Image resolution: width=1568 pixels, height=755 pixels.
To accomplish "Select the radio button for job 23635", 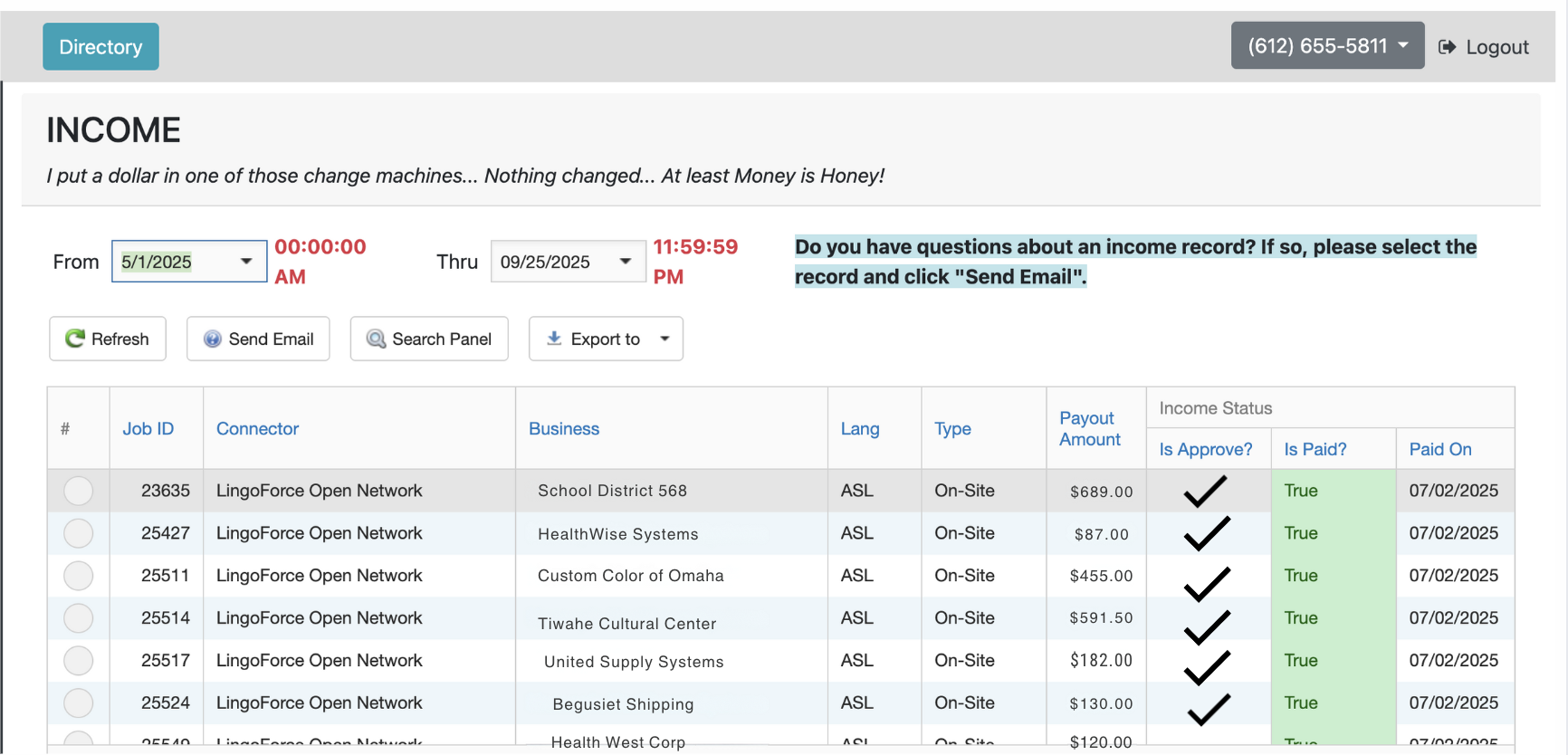I will 79,491.
